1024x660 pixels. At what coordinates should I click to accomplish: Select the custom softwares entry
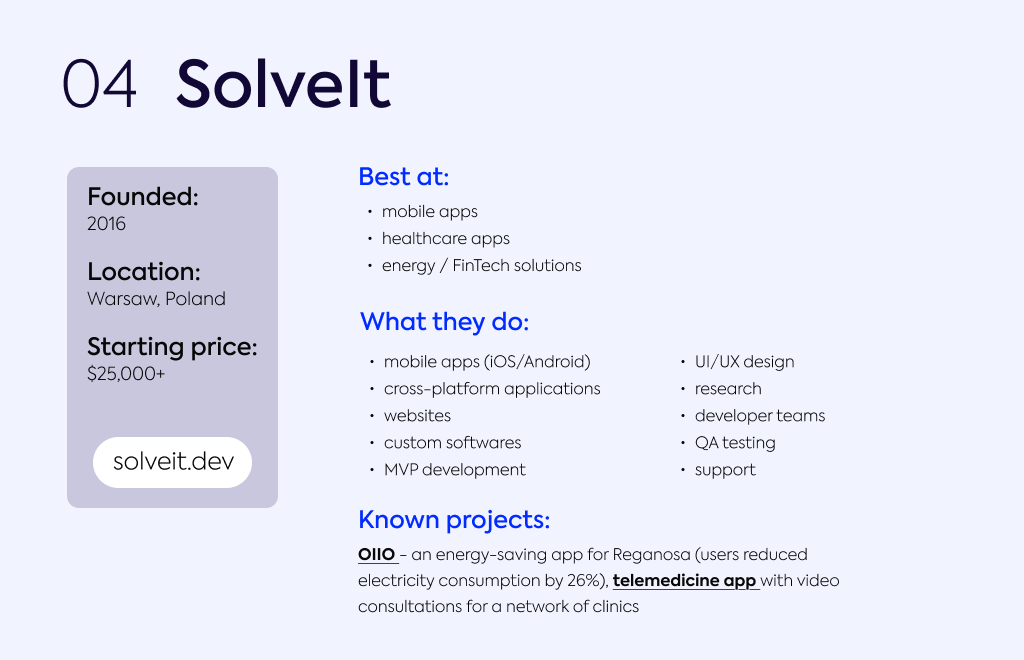tap(452, 443)
